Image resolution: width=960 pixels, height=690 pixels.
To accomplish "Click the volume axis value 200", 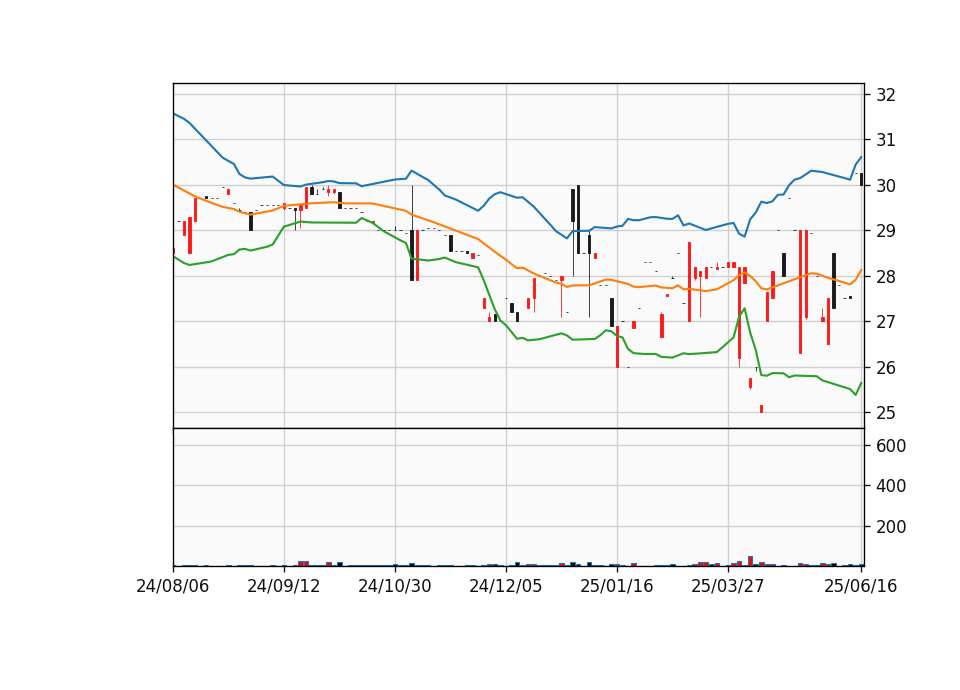I will tap(891, 527).
